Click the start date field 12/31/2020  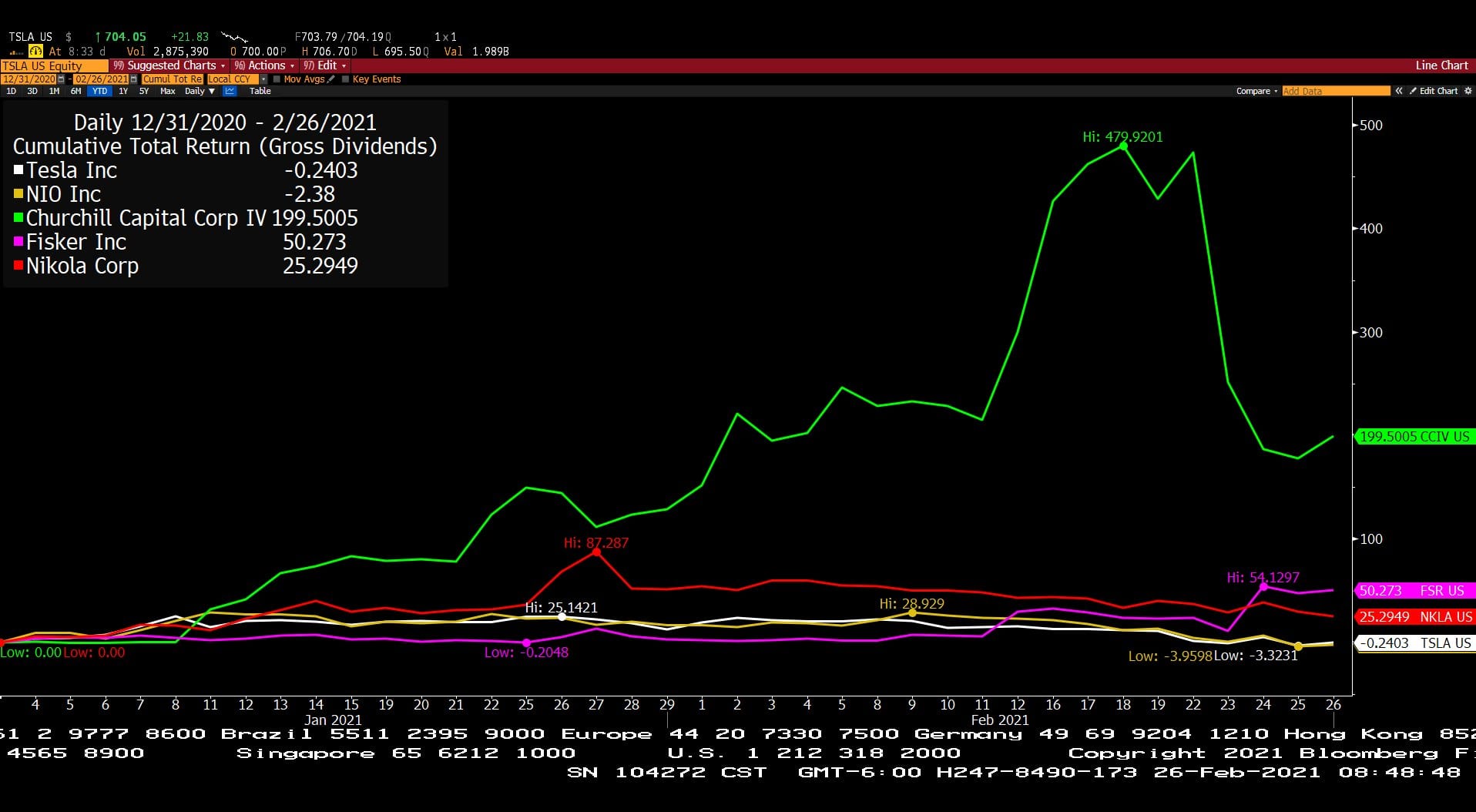tap(29, 79)
